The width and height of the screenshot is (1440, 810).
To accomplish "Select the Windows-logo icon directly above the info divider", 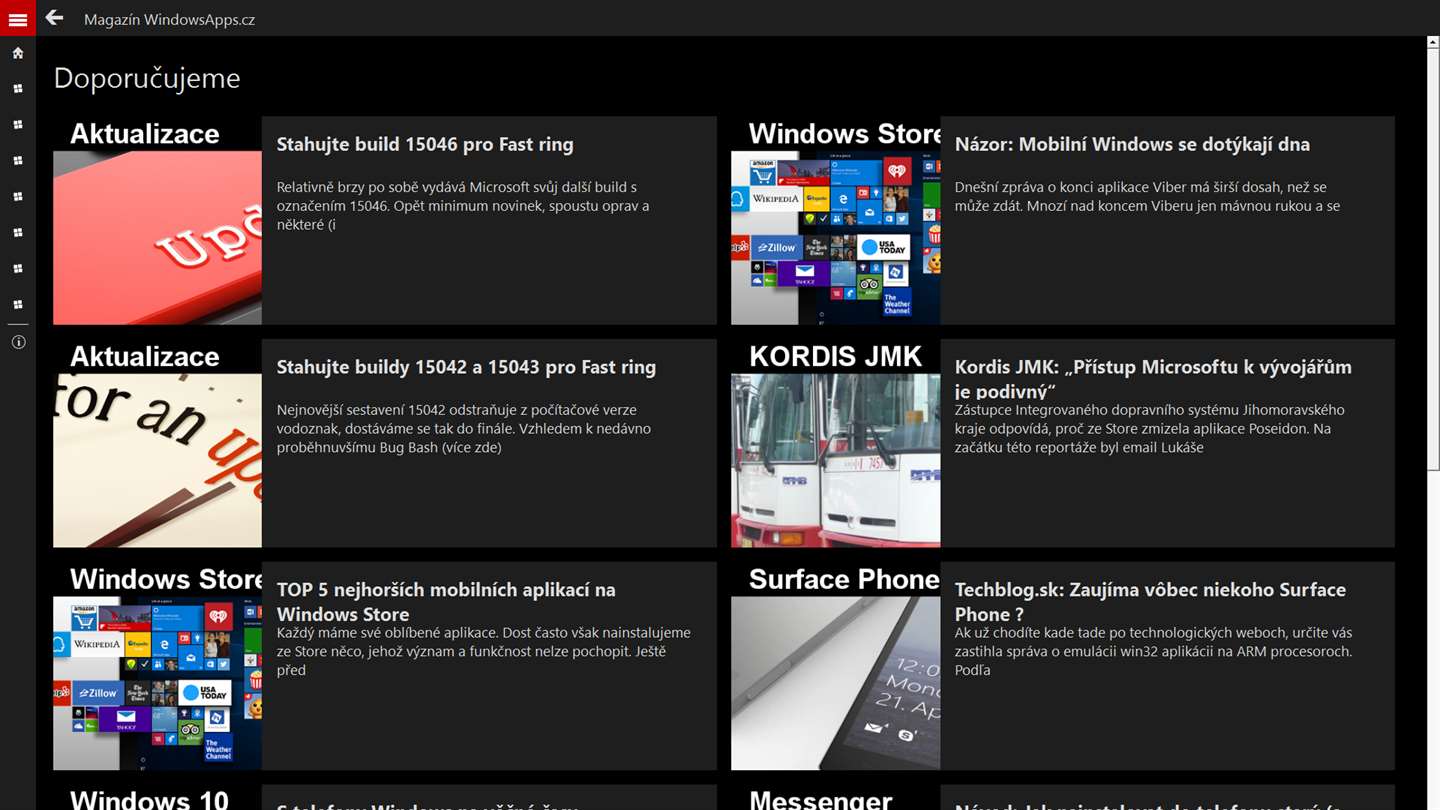I will (x=18, y=305).
